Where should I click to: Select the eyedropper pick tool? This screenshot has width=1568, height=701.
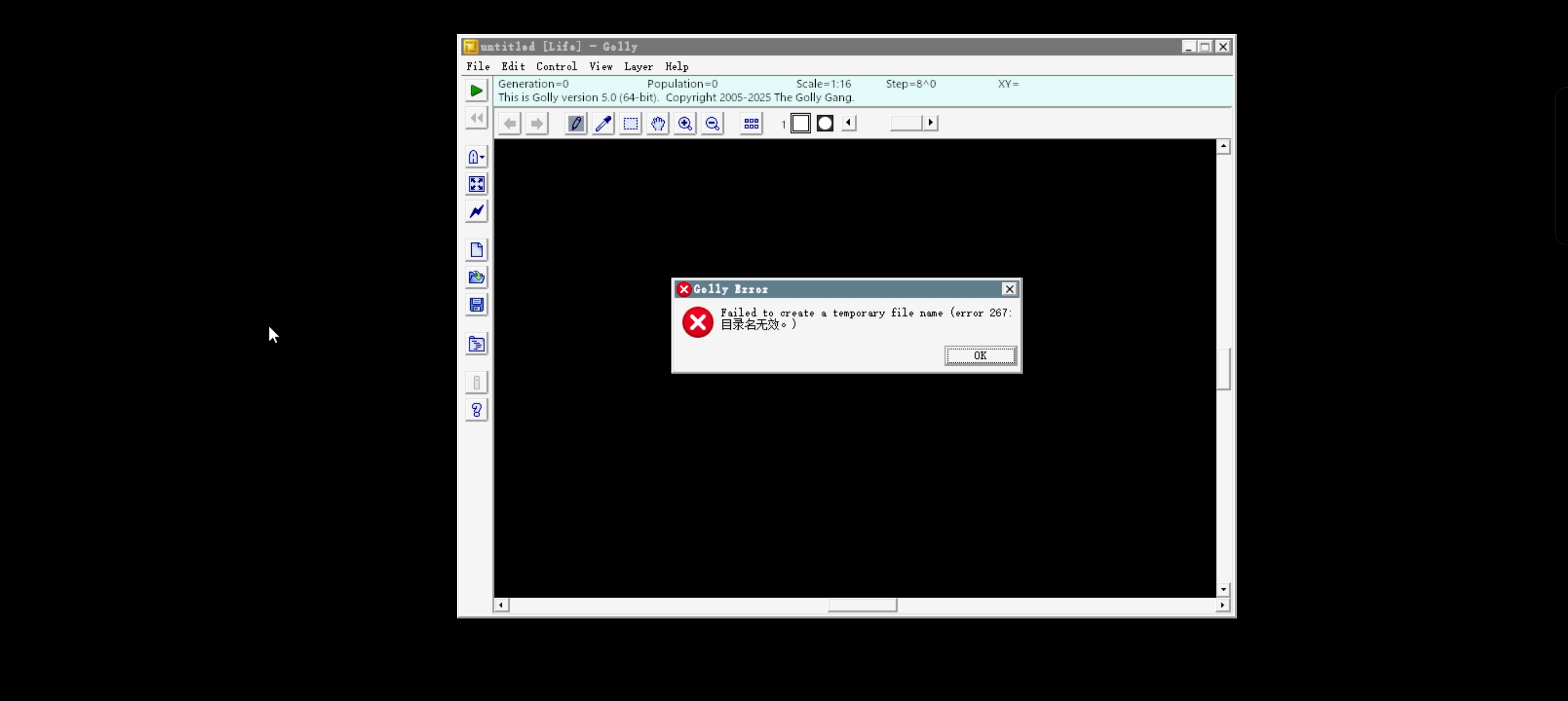603,124
